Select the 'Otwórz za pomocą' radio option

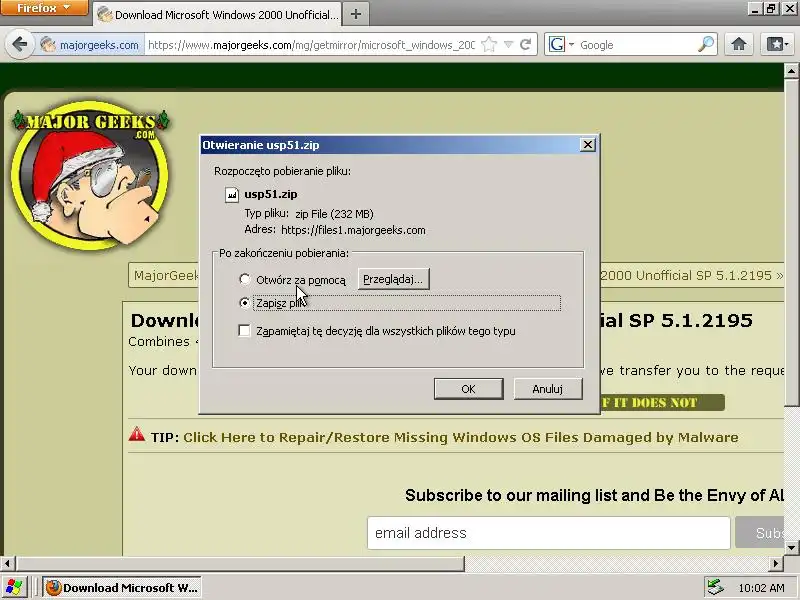[x=245, y=279]
